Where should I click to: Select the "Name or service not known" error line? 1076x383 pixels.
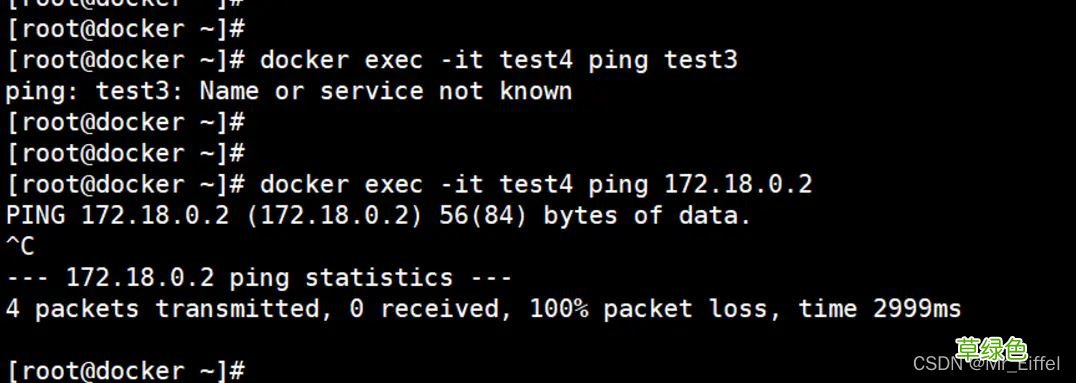point(289,91)
